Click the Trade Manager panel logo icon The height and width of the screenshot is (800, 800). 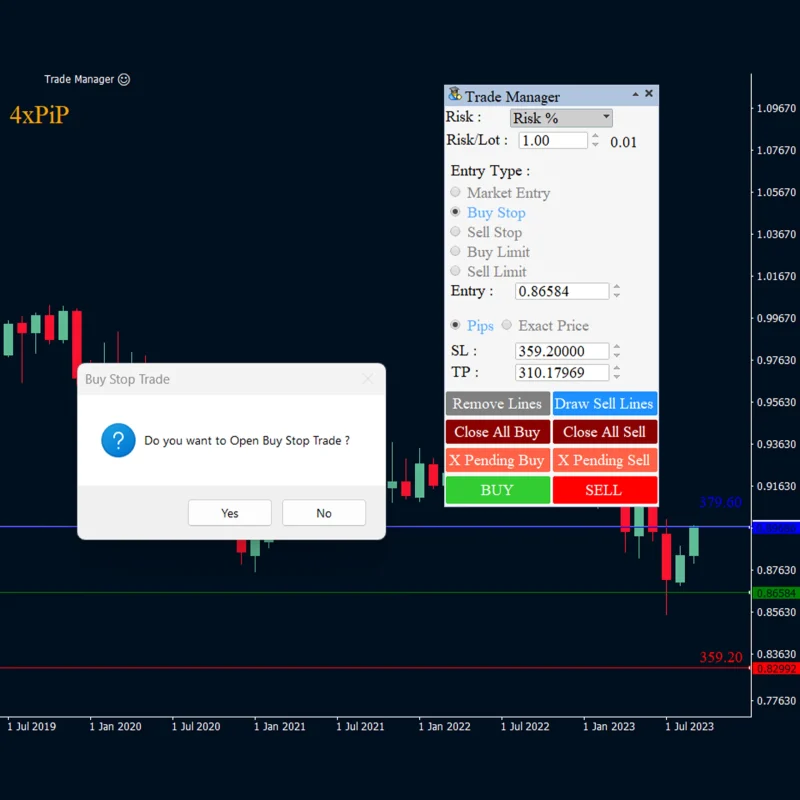point(455,95)
